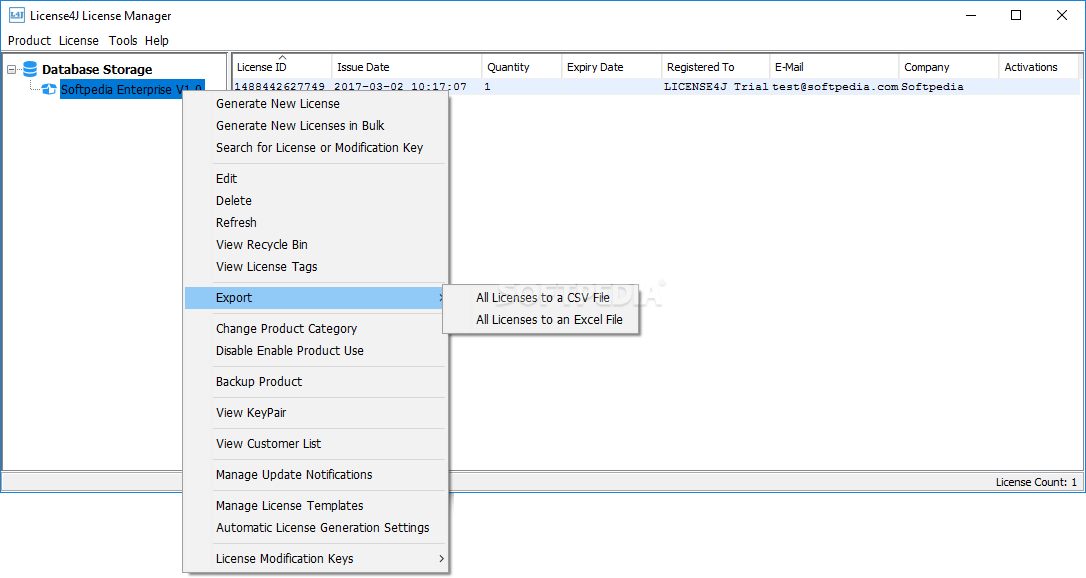The width and height of the screenshot is (1086, 578).
Task: Click the Database Storage icon
Action: (30, 69)
